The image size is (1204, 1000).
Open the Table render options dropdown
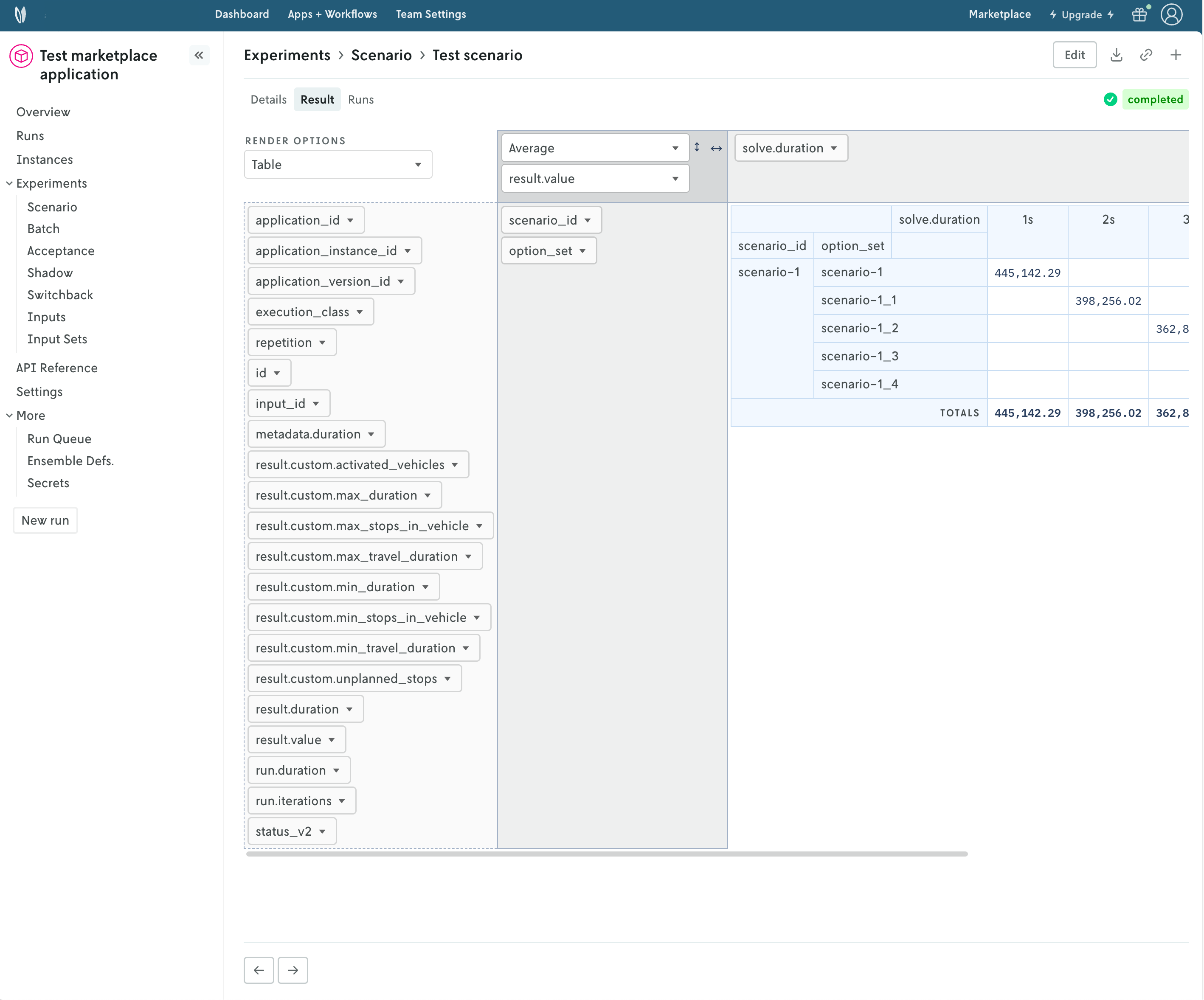coord(338,164)
